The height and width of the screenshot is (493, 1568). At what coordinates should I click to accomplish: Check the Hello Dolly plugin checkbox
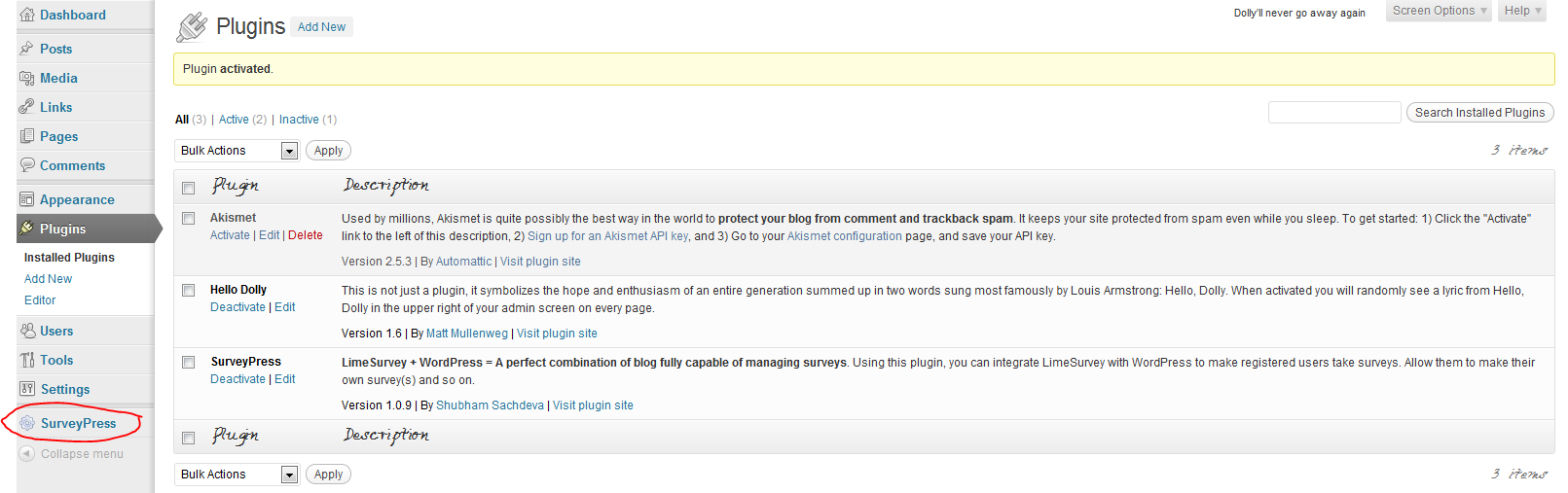tap(189, 290)
